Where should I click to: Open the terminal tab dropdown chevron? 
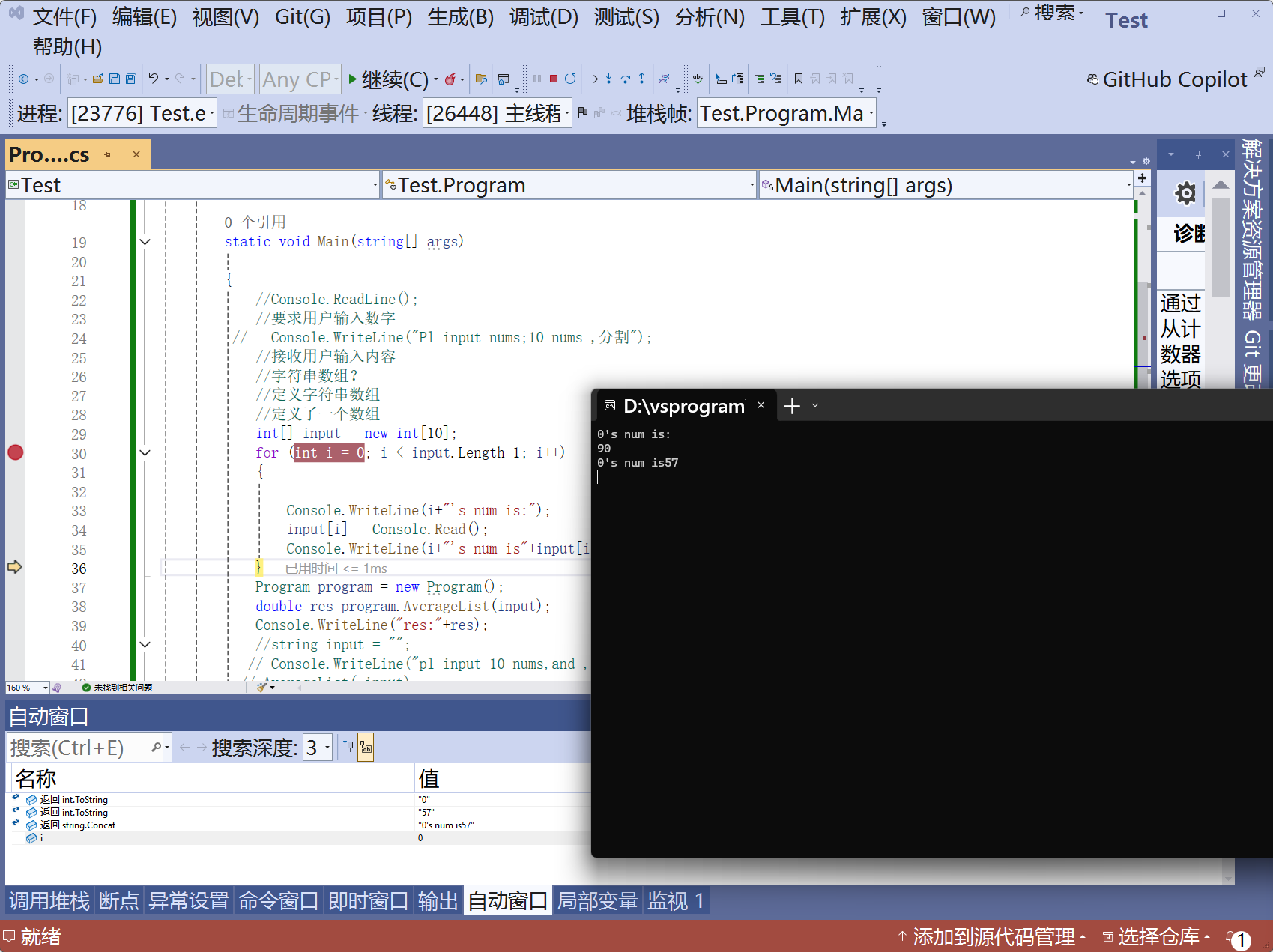815,406
